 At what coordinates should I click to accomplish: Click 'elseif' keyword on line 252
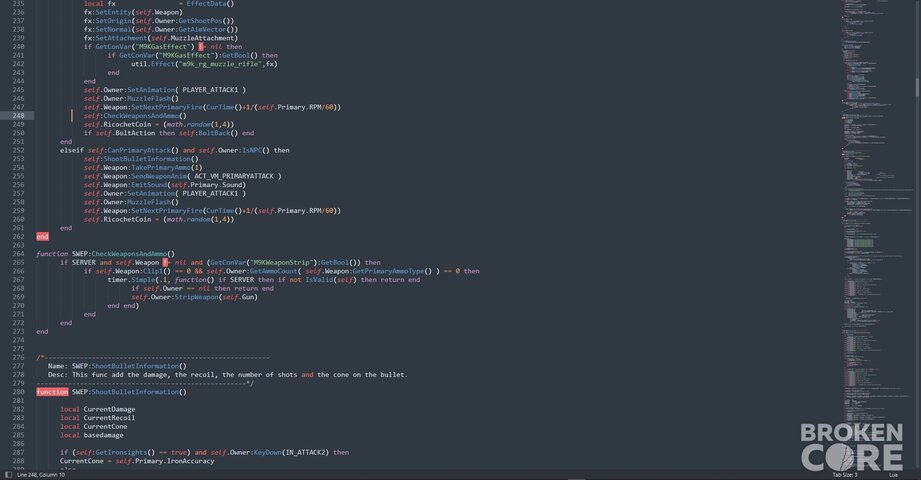[x=72, y=150]
